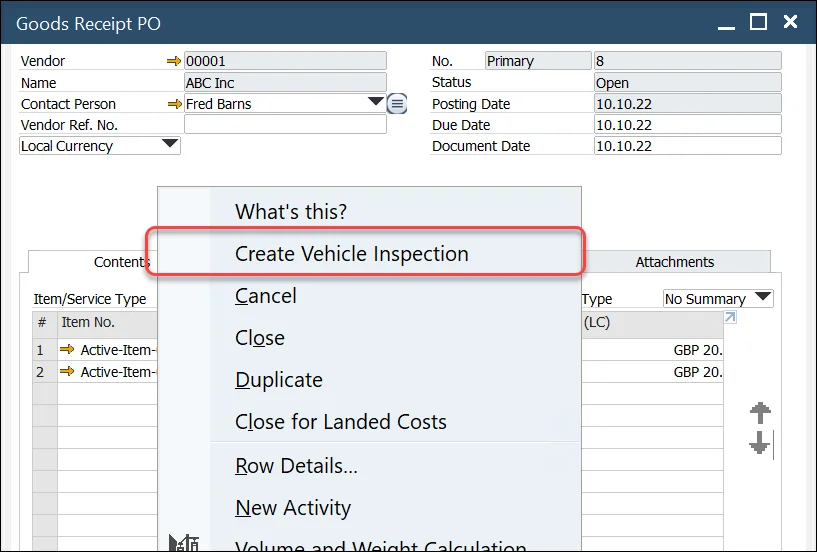Click the link arrow in item row 2

pos(67,372)
